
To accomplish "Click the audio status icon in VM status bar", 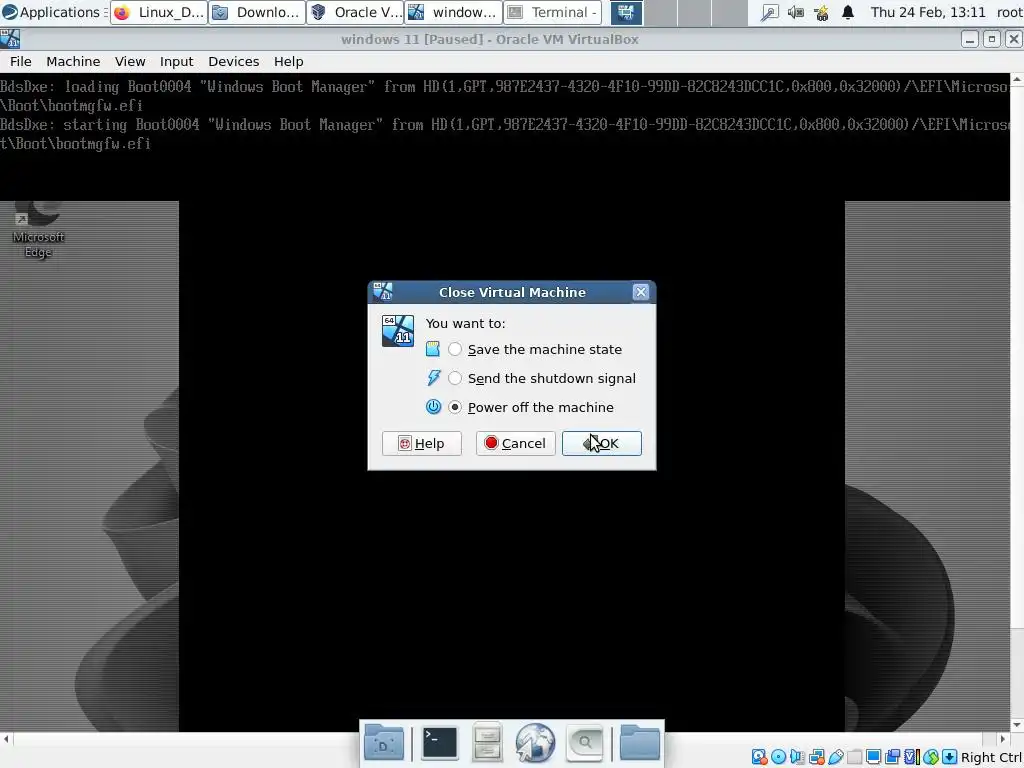I will 797,757.
